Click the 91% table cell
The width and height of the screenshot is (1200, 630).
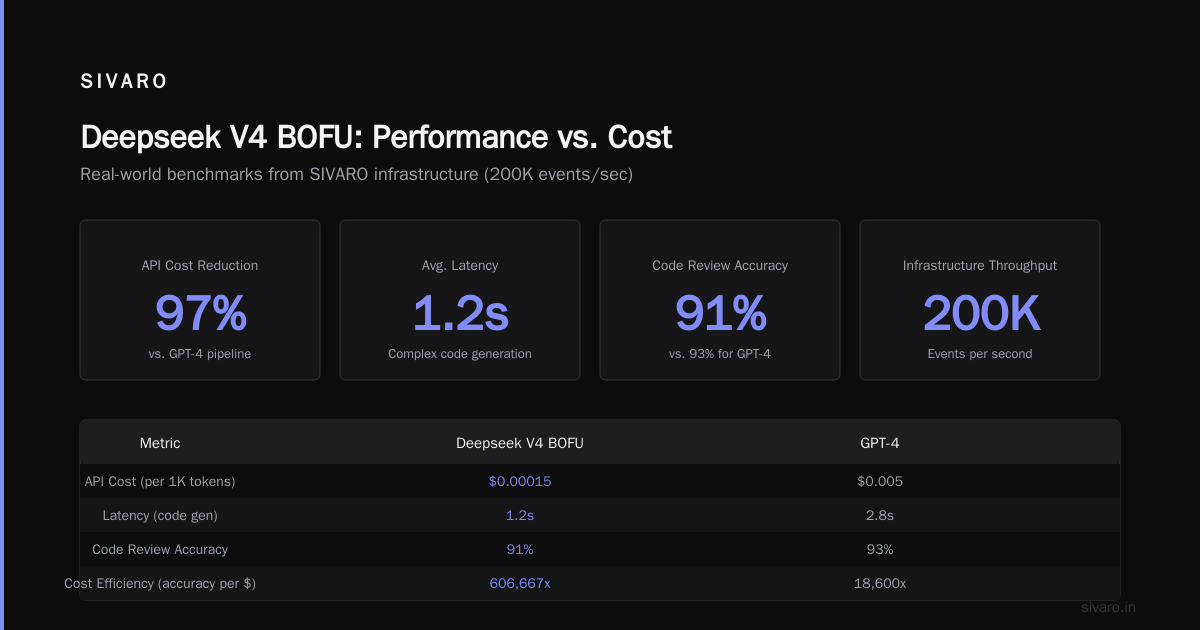(x=520, y=549)
